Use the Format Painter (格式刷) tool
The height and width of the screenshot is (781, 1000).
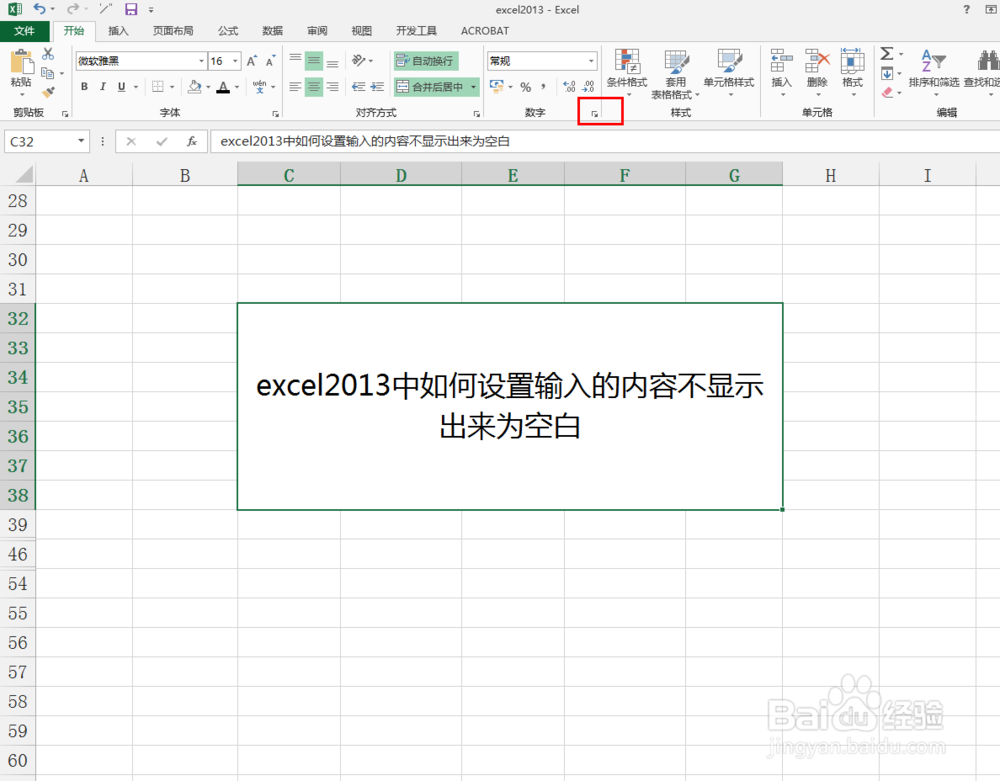46,92
